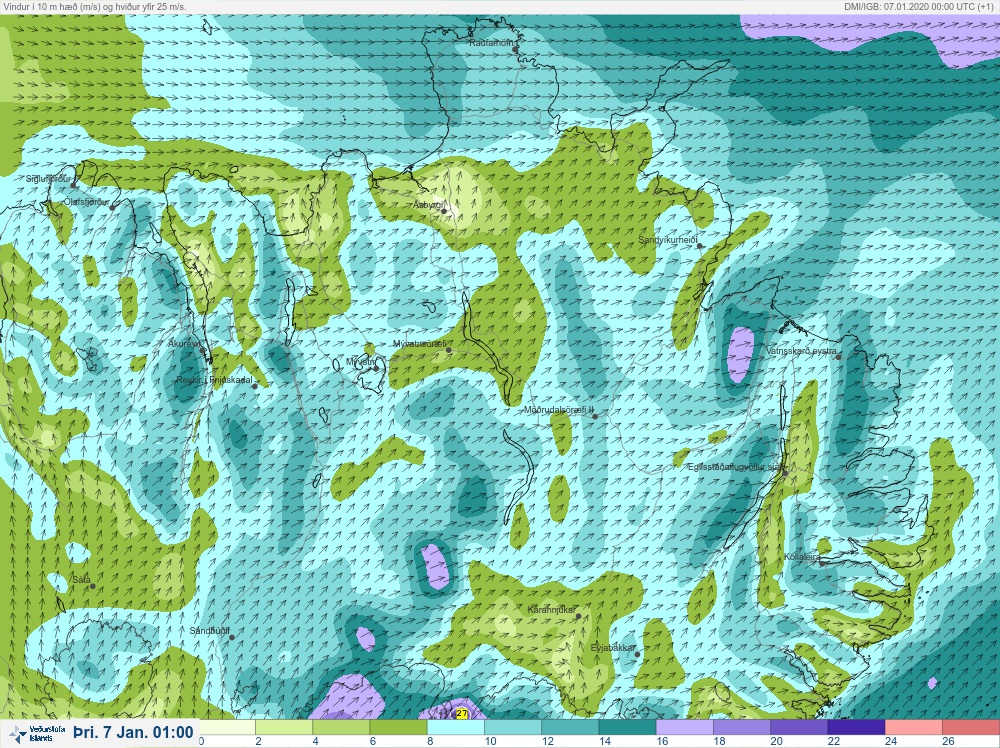Screen dimensions: 1000x748
Task: Click the 'Raufarhöfn' place label
Action: pyautogui.click(x=492, y=43)
